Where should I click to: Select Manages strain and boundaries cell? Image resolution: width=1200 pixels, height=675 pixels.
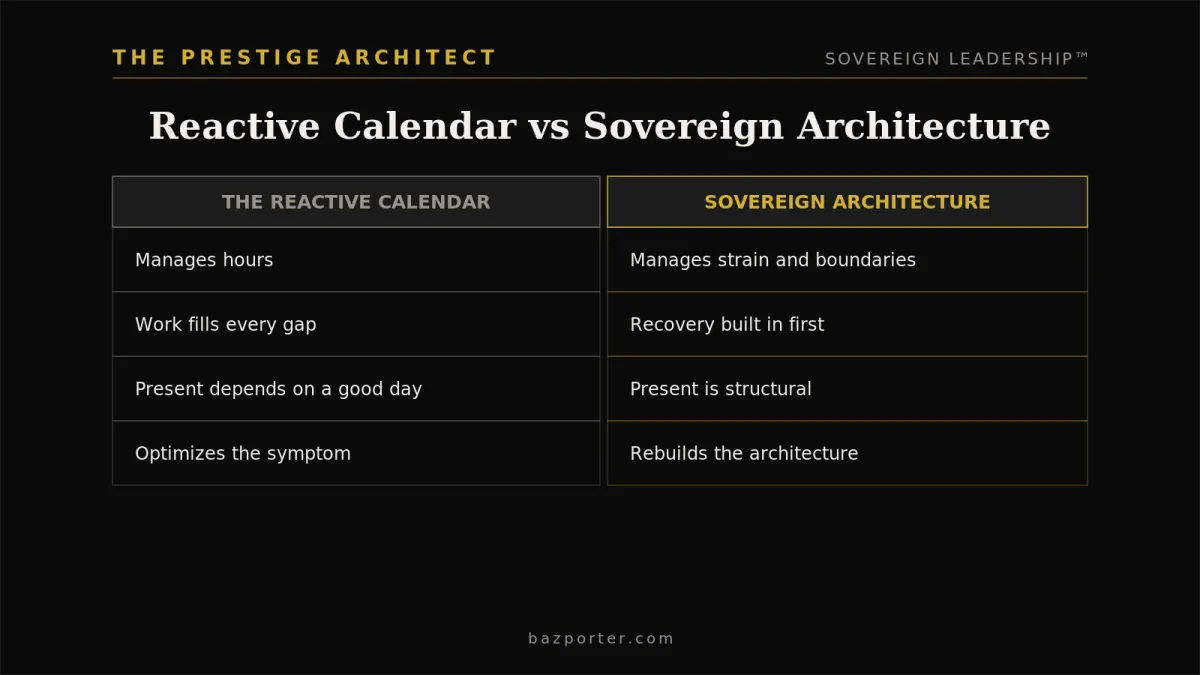[847, 260]
